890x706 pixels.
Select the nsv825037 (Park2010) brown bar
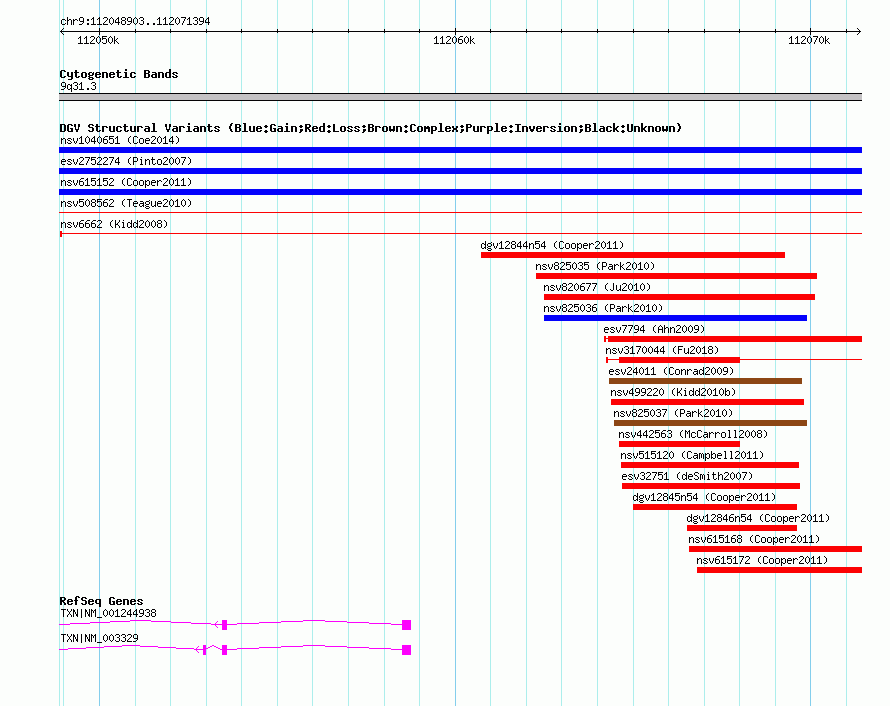(711, 423)
